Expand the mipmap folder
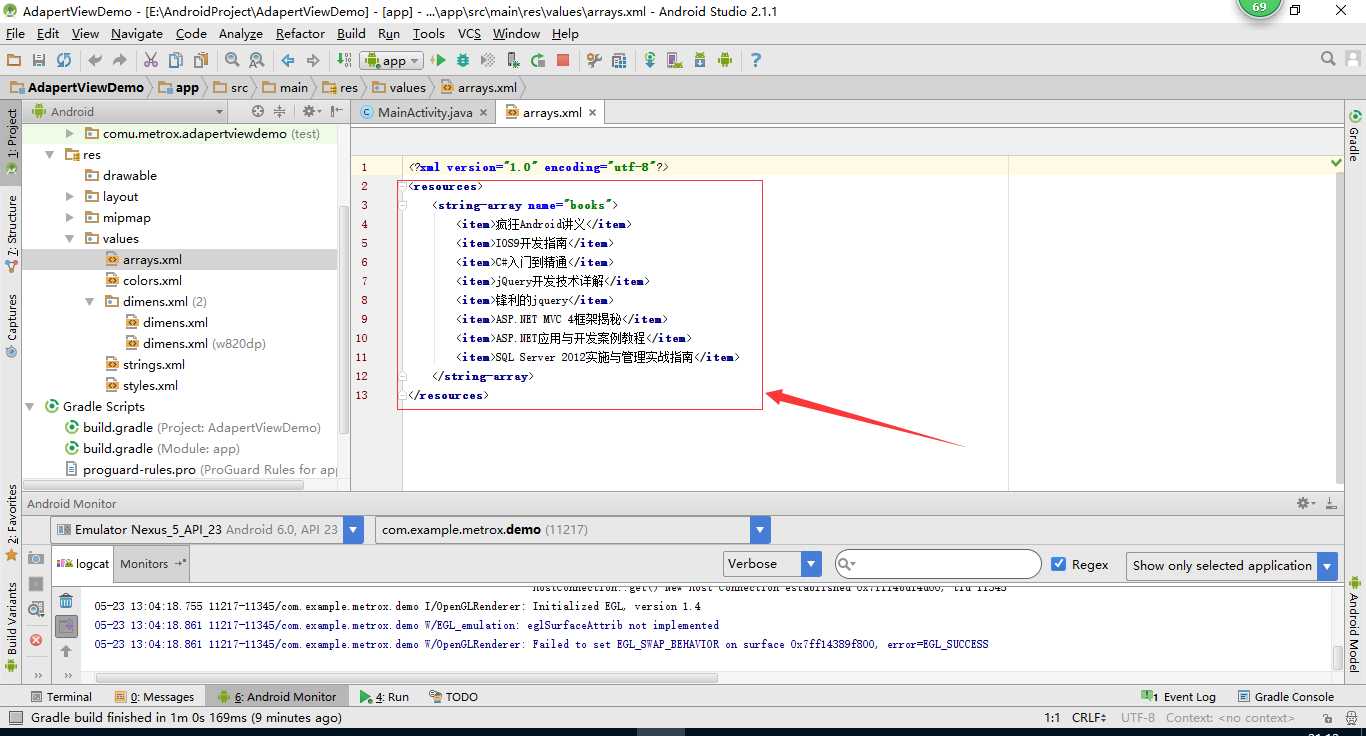The width and height of the screenshot is (1366, 736). coord(70,218)
